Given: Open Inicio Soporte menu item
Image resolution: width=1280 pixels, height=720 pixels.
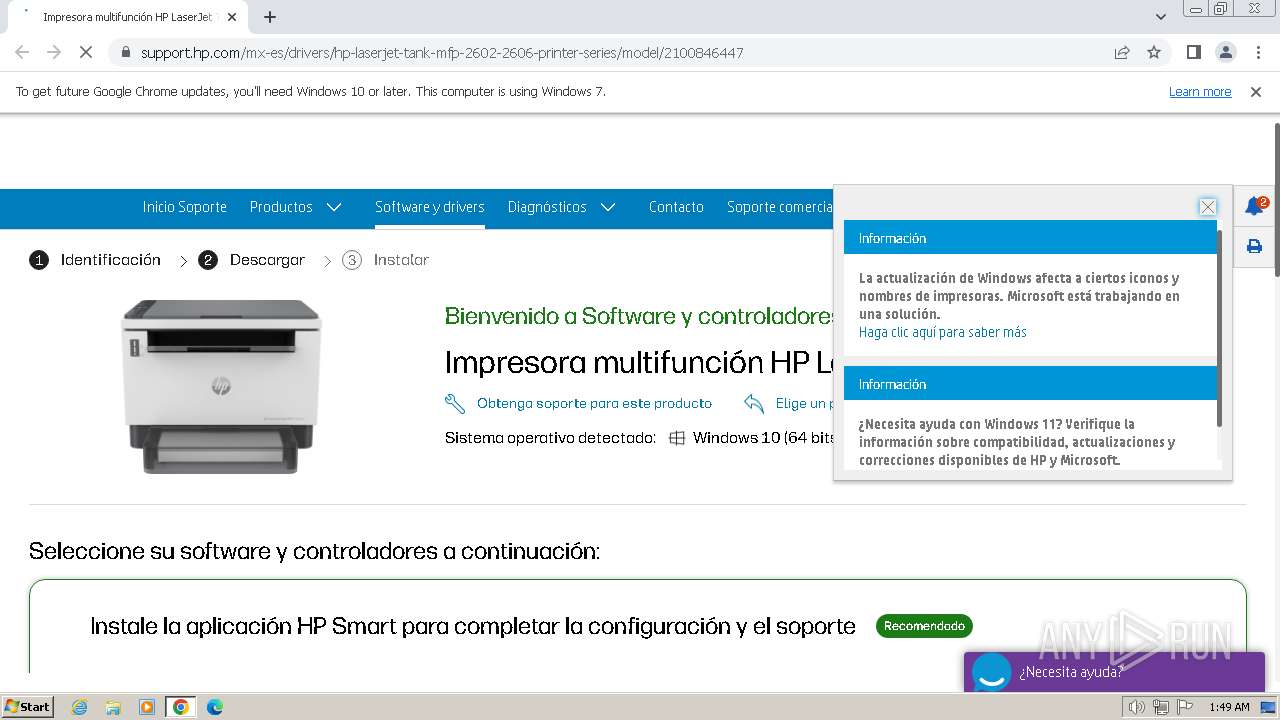Looking at the screenshot, I should point(185,207).
